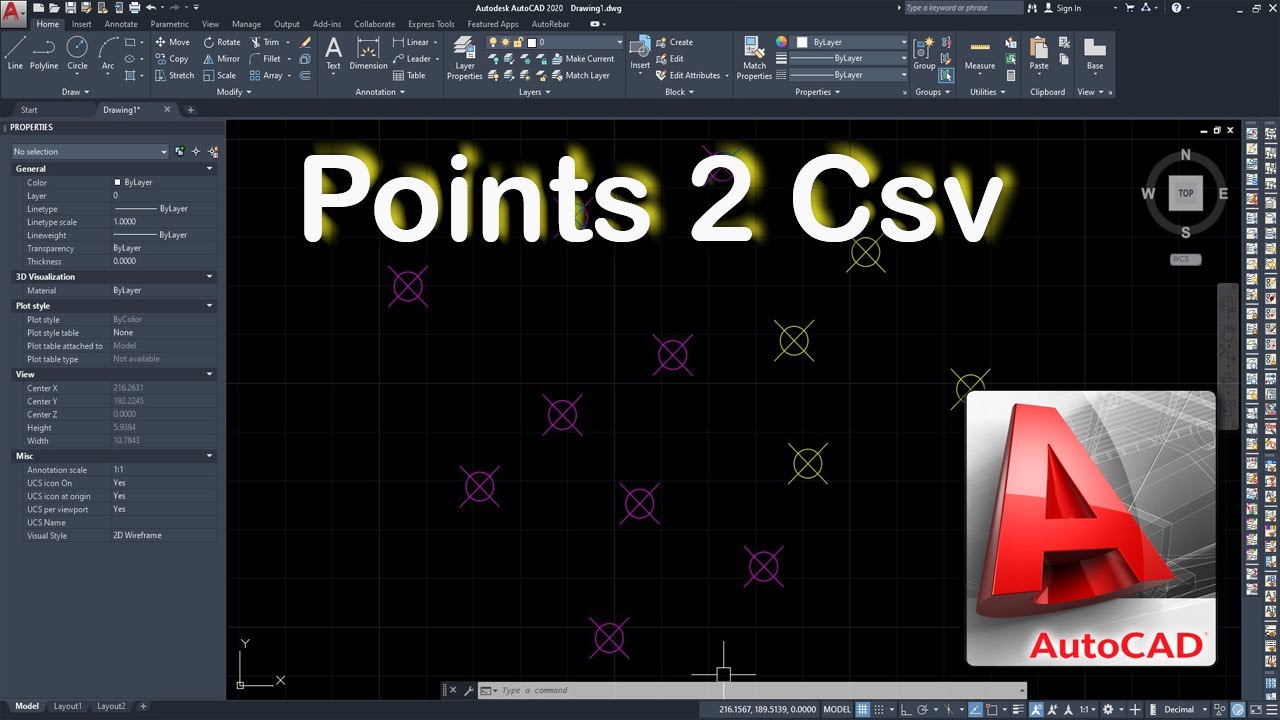Activate the Rotate command
Viewport: 1280px width, 720px height.
pos(222,42)
